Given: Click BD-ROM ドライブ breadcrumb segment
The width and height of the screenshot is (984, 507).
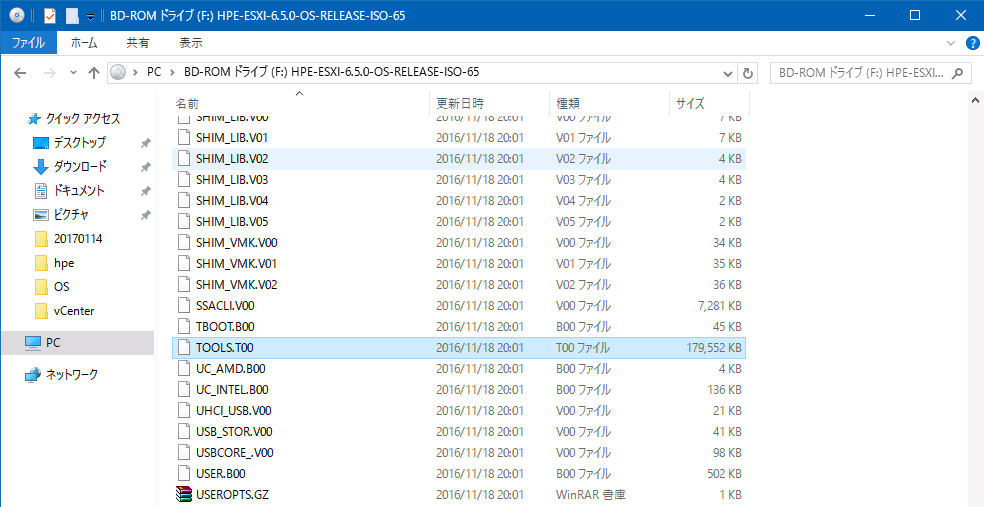Looking at the screenshot, I should (331, 72).
